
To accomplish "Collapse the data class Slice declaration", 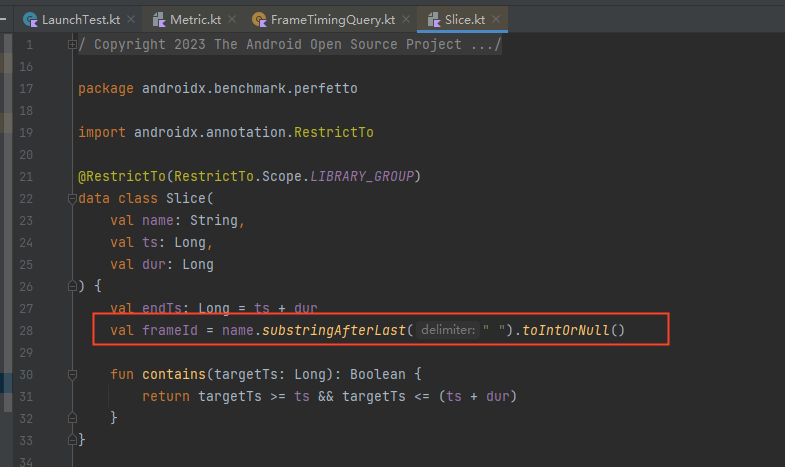I will pos(72,198).
